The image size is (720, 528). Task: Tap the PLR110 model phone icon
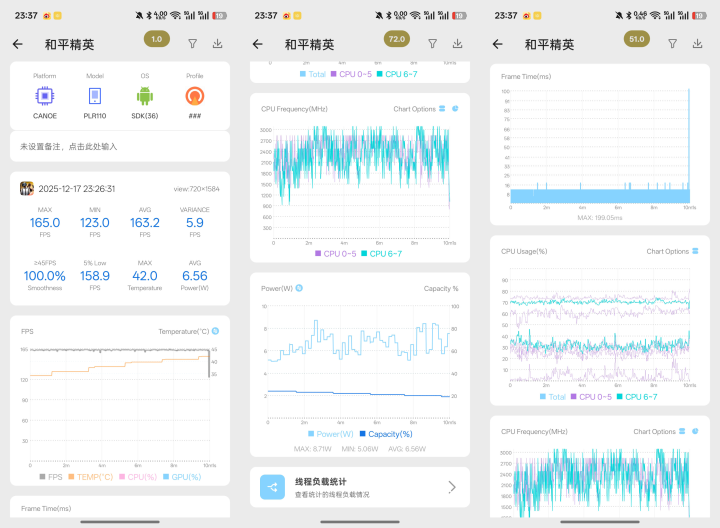coord(95,96)
